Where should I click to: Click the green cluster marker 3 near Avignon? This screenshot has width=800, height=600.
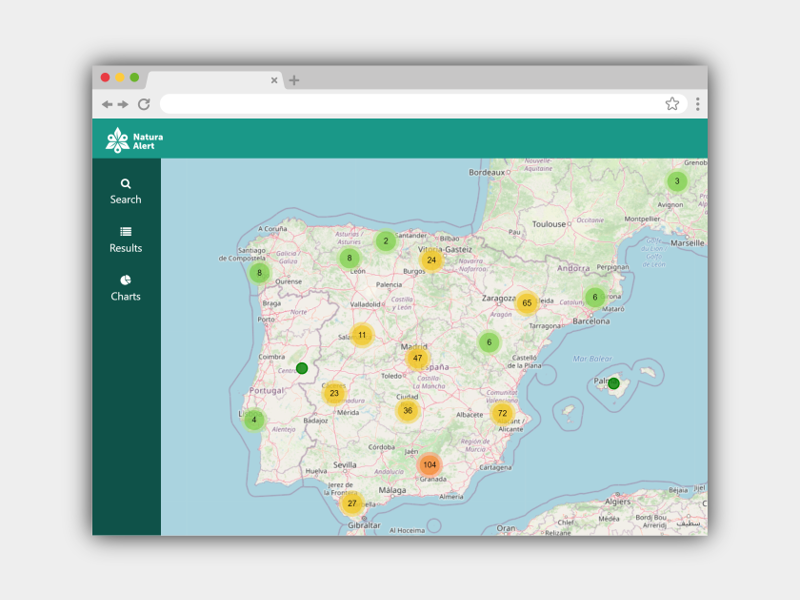677,181
